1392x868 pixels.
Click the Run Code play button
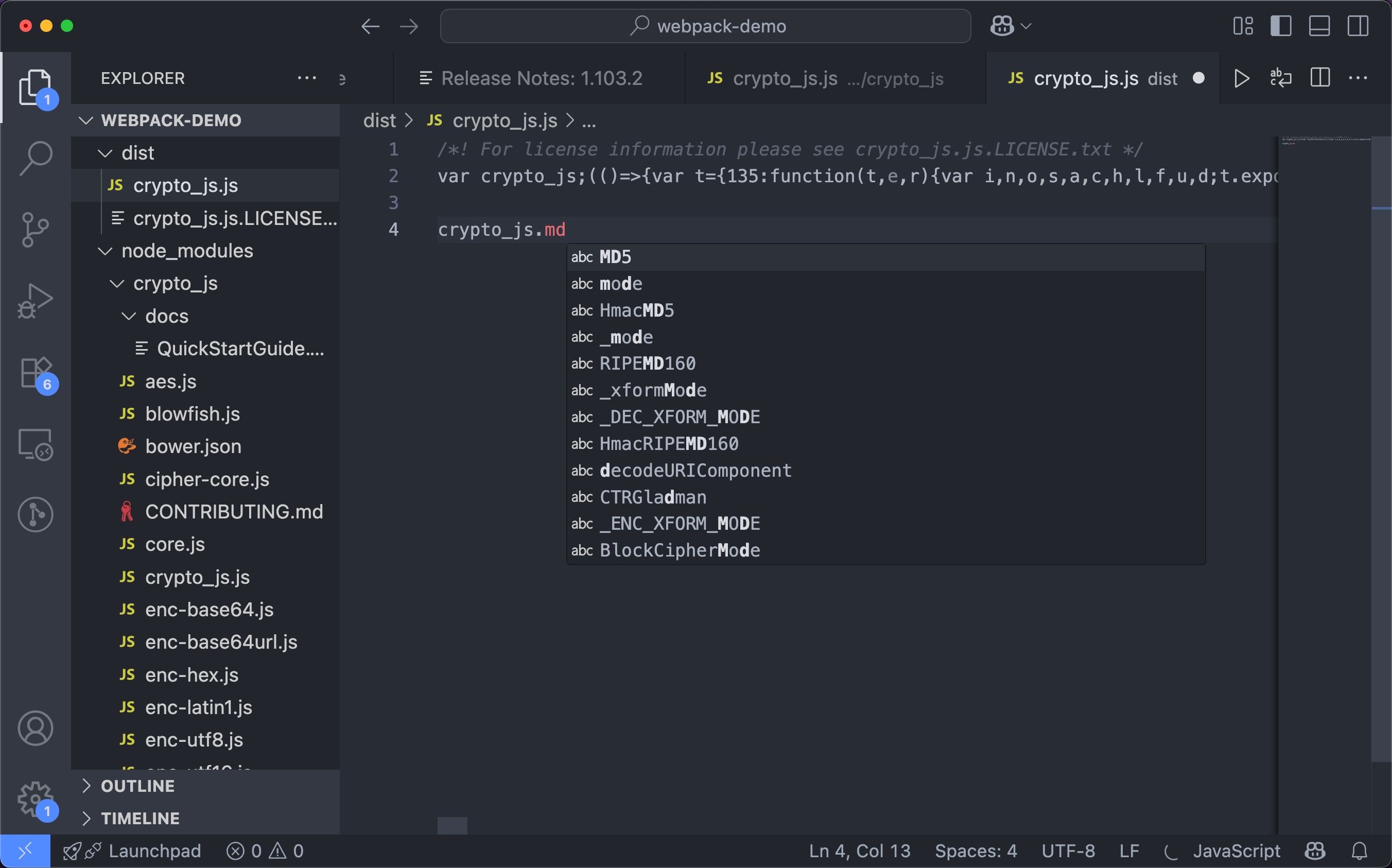pos(1242,78)
